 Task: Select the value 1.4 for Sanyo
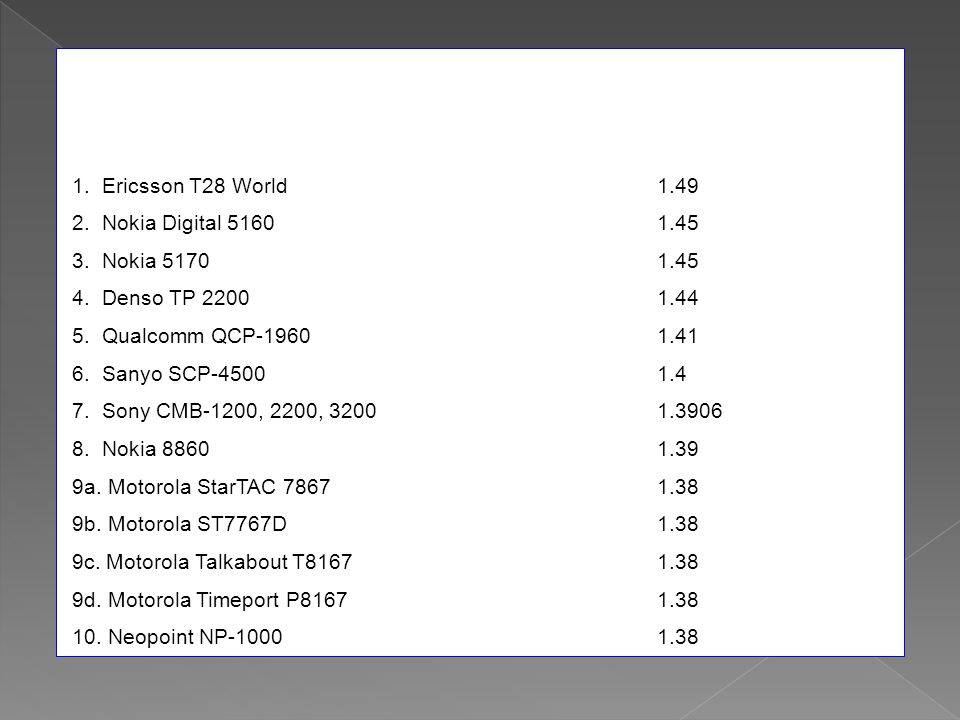[672, 374]
